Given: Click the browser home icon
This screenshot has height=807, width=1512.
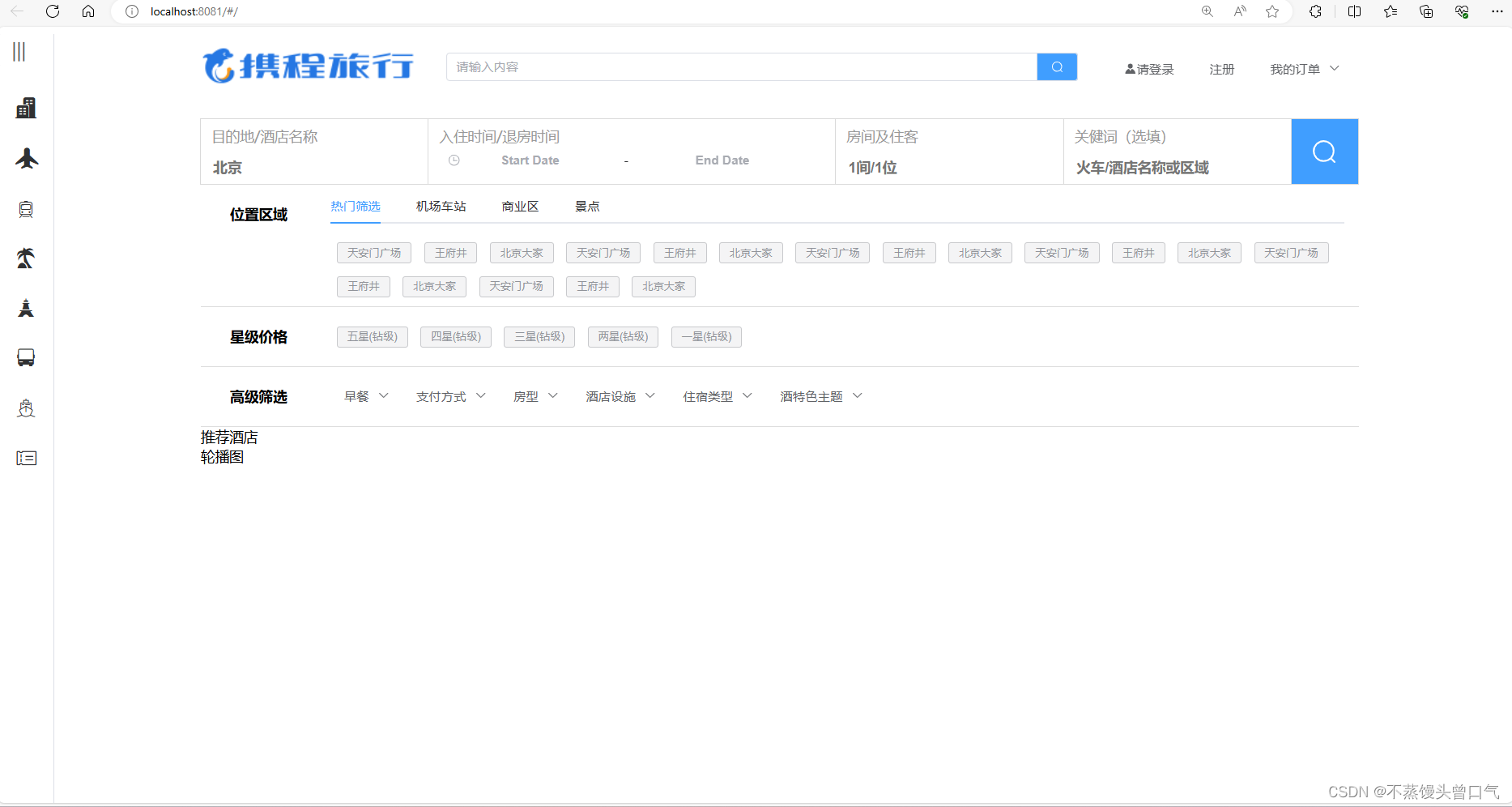Looking at the screenshot, I should (x=88, y=11).
